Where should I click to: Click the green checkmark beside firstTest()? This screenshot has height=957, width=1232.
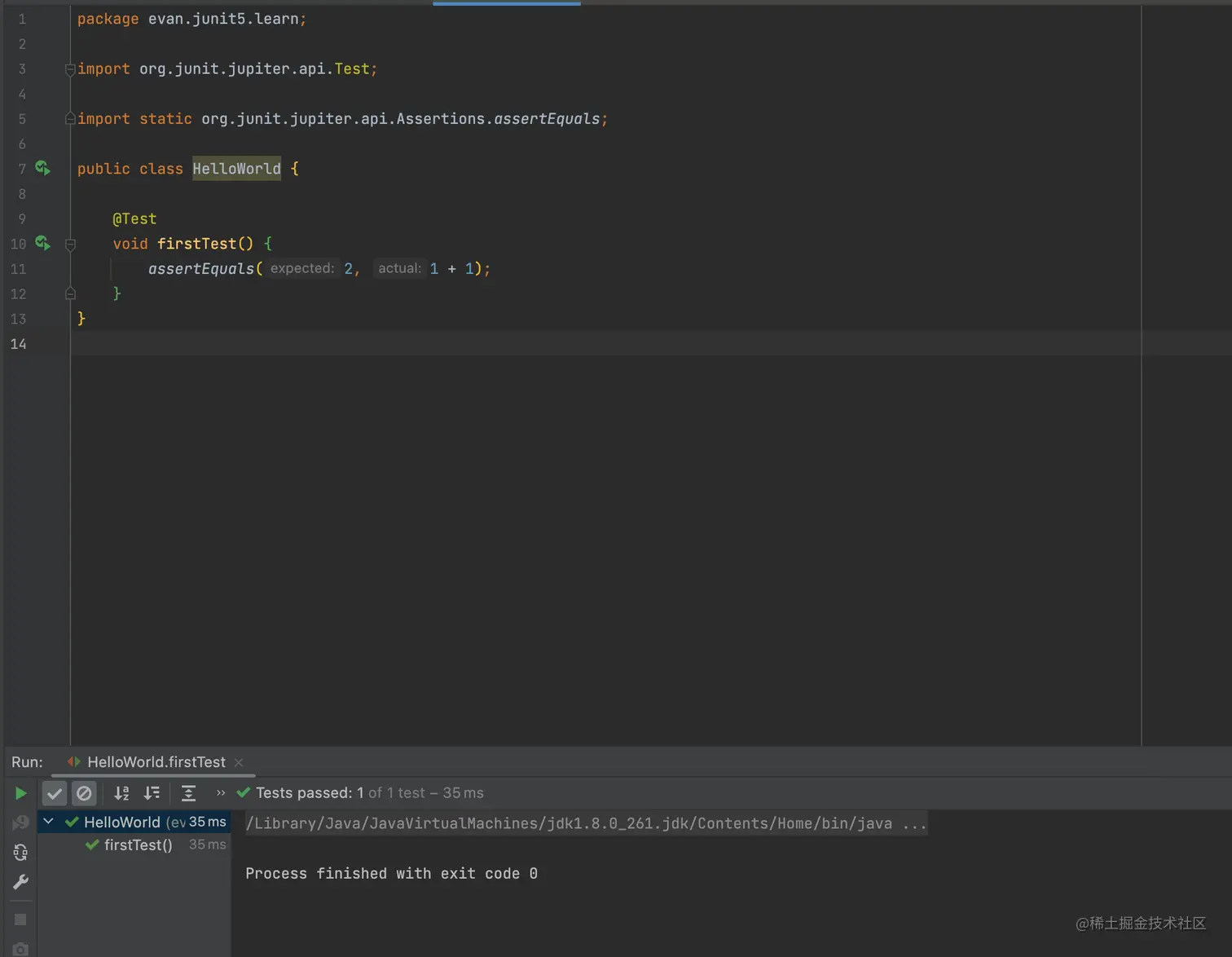92,845
